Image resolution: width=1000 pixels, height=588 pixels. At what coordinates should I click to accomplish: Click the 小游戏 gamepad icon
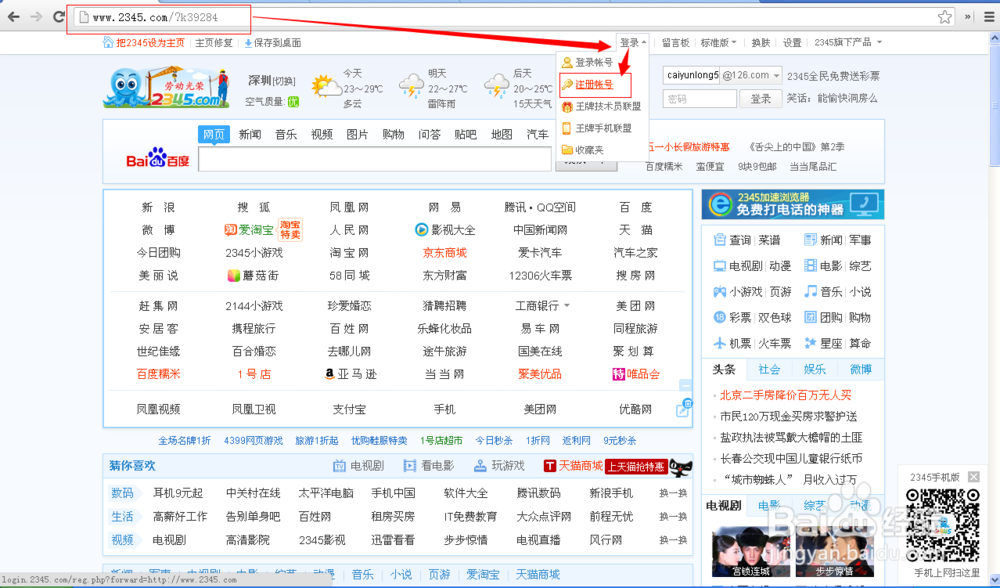(x=719, y=291)
